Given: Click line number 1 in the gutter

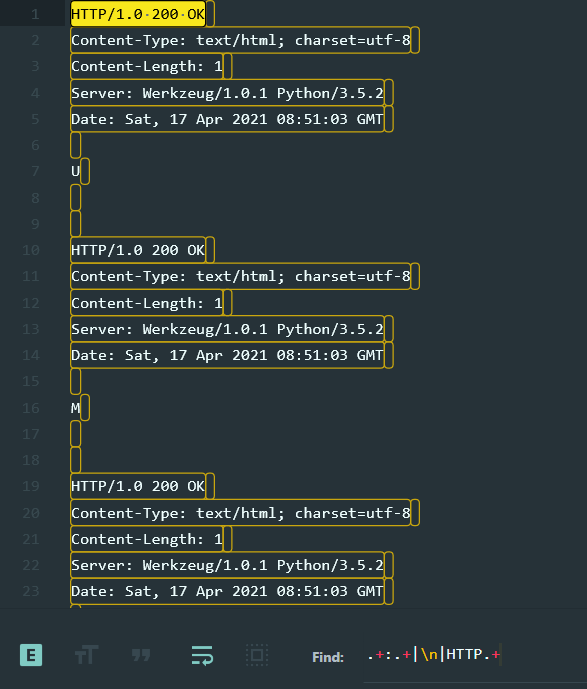Looking at the screenshot, I should tap(35, 14).
